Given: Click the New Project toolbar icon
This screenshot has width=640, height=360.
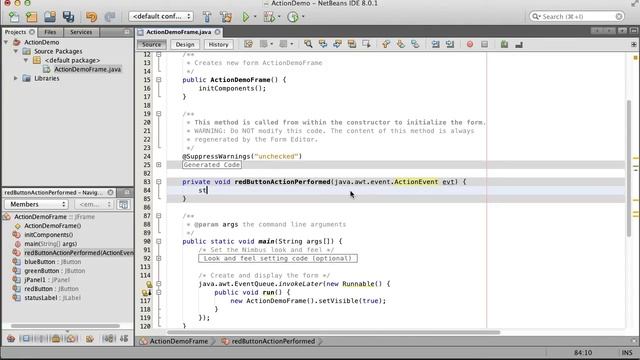Looking at the screenshot, I should click(x=31, y=17).
